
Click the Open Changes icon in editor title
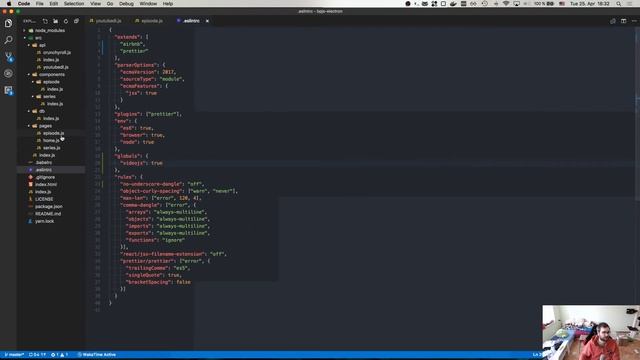click(613, 21)
